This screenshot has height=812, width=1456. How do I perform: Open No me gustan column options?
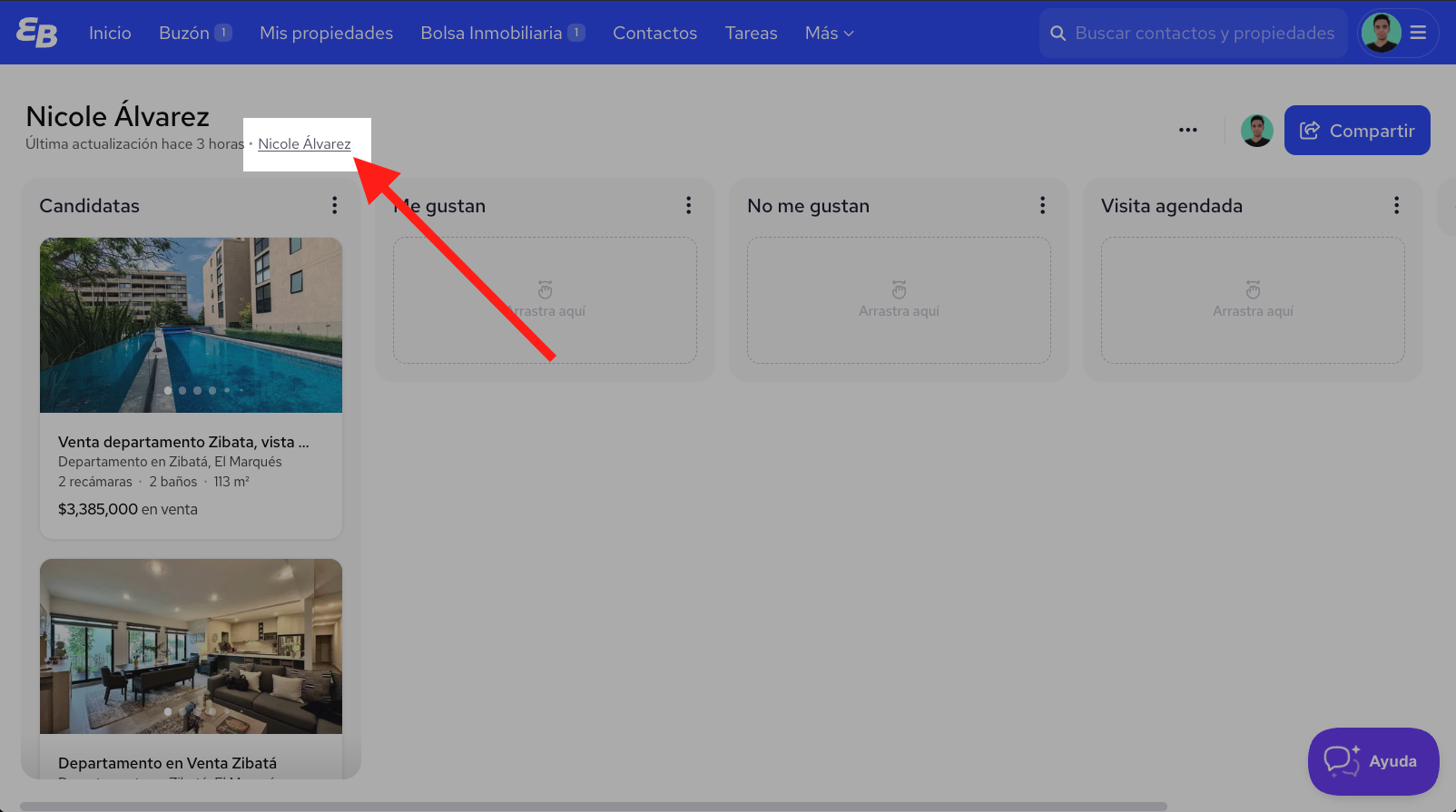(x=1043, y=205)
